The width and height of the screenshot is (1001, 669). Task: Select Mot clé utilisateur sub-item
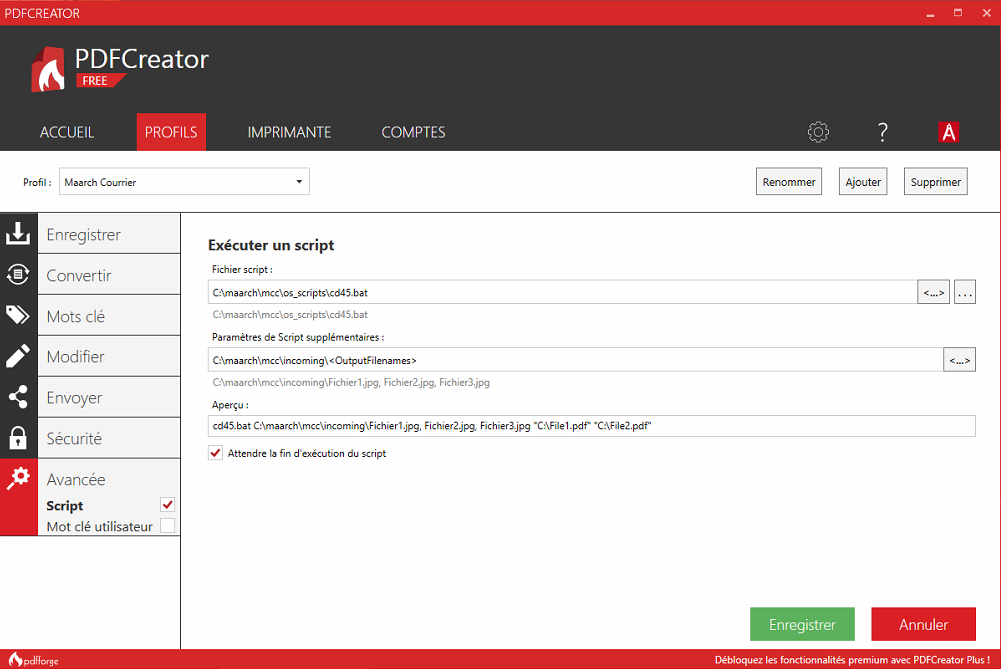pyautogui.click(x=100, y=527)
